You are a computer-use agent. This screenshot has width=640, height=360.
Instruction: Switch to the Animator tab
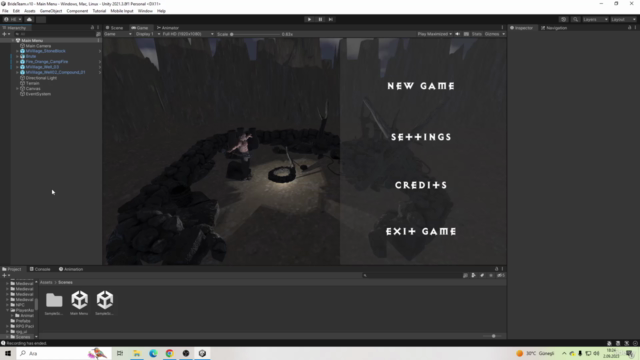click(x=168, y=28)
